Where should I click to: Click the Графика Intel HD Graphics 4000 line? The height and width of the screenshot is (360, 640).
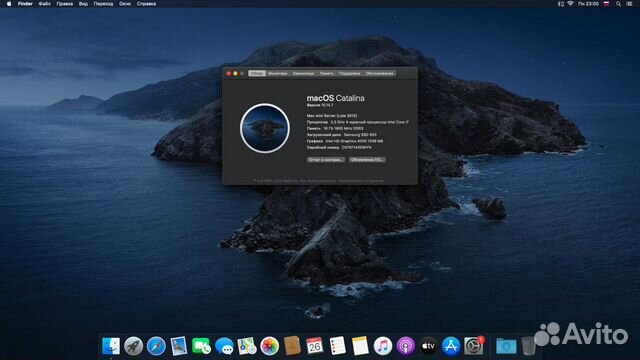pyautogui.click(x=345, y=141)
